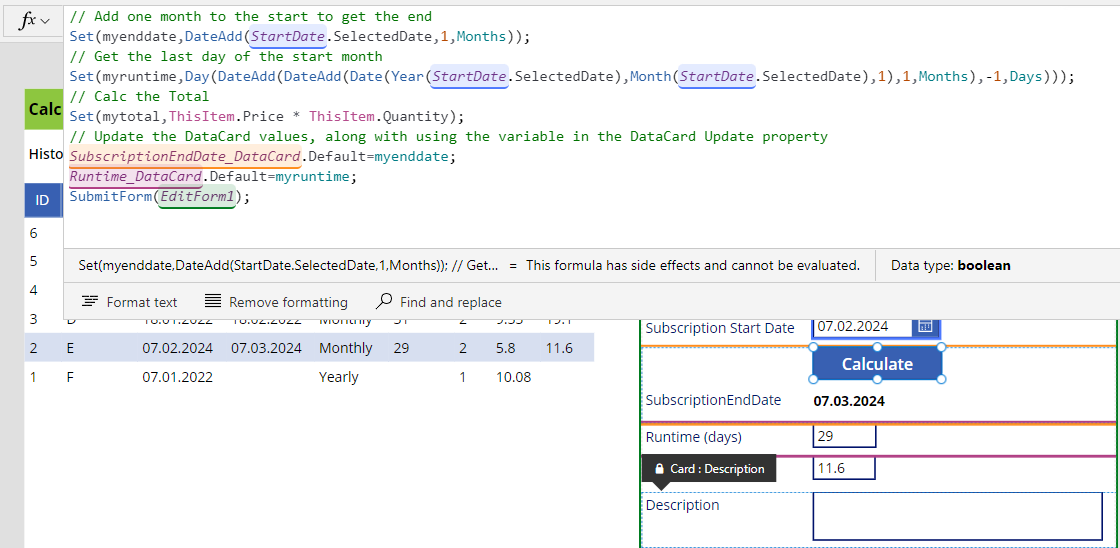Click the lock icon on Card : Description

[659, 468]
